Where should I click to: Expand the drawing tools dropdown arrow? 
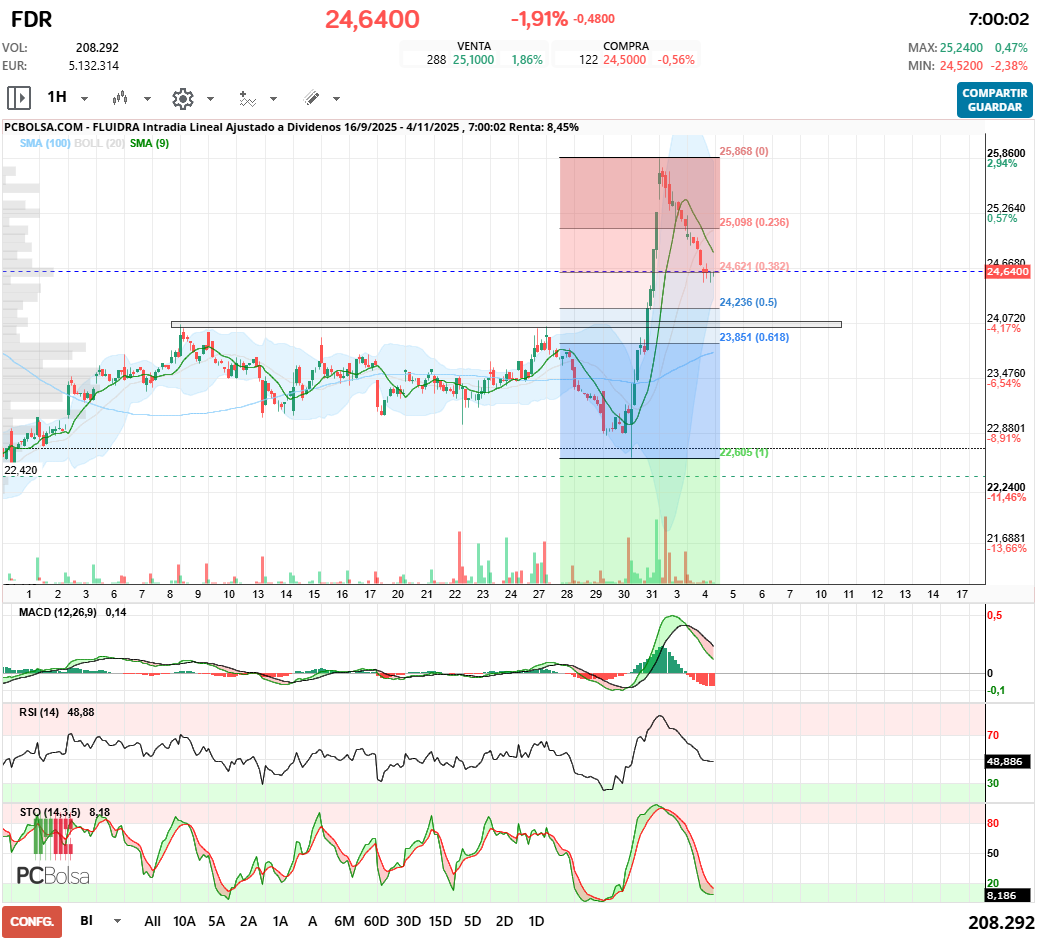336,99
